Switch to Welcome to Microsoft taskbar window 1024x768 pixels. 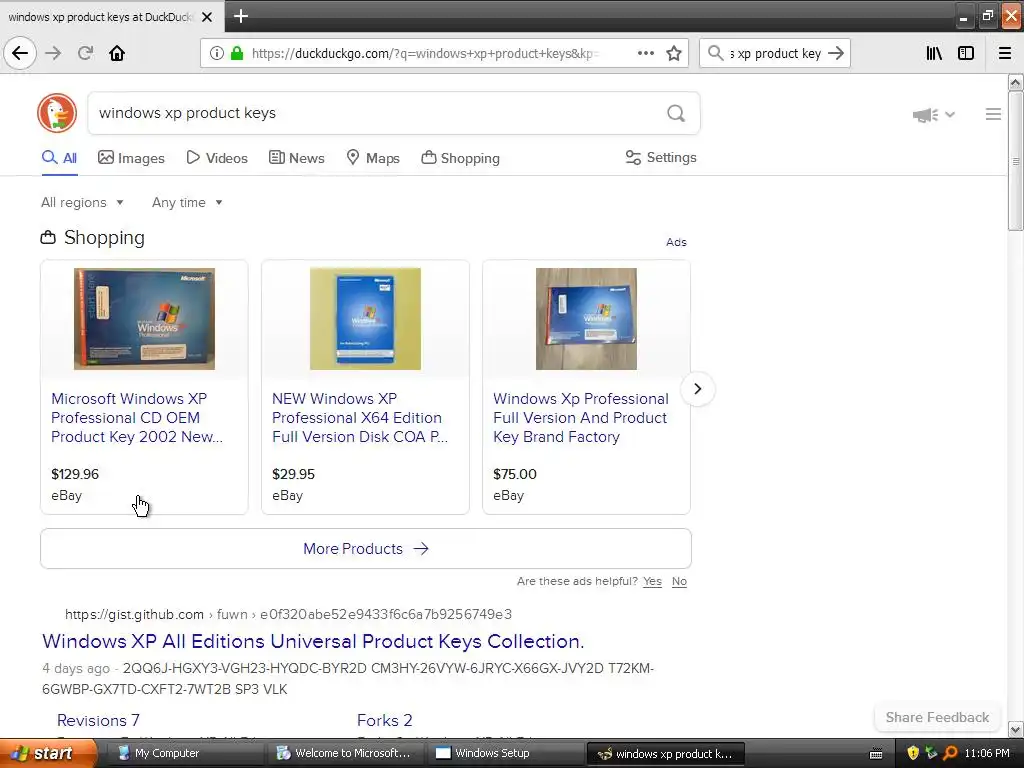(344, 753)
